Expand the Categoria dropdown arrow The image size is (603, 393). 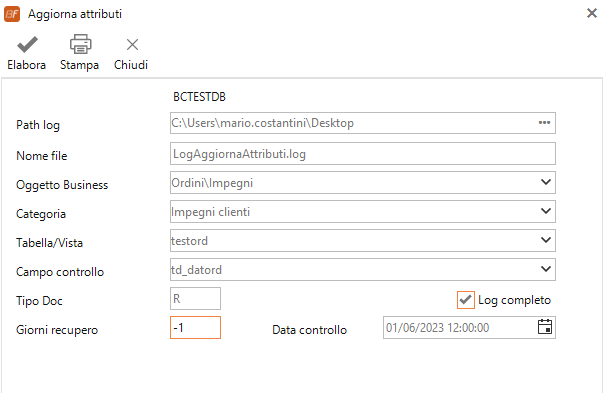tap(545, 211)
